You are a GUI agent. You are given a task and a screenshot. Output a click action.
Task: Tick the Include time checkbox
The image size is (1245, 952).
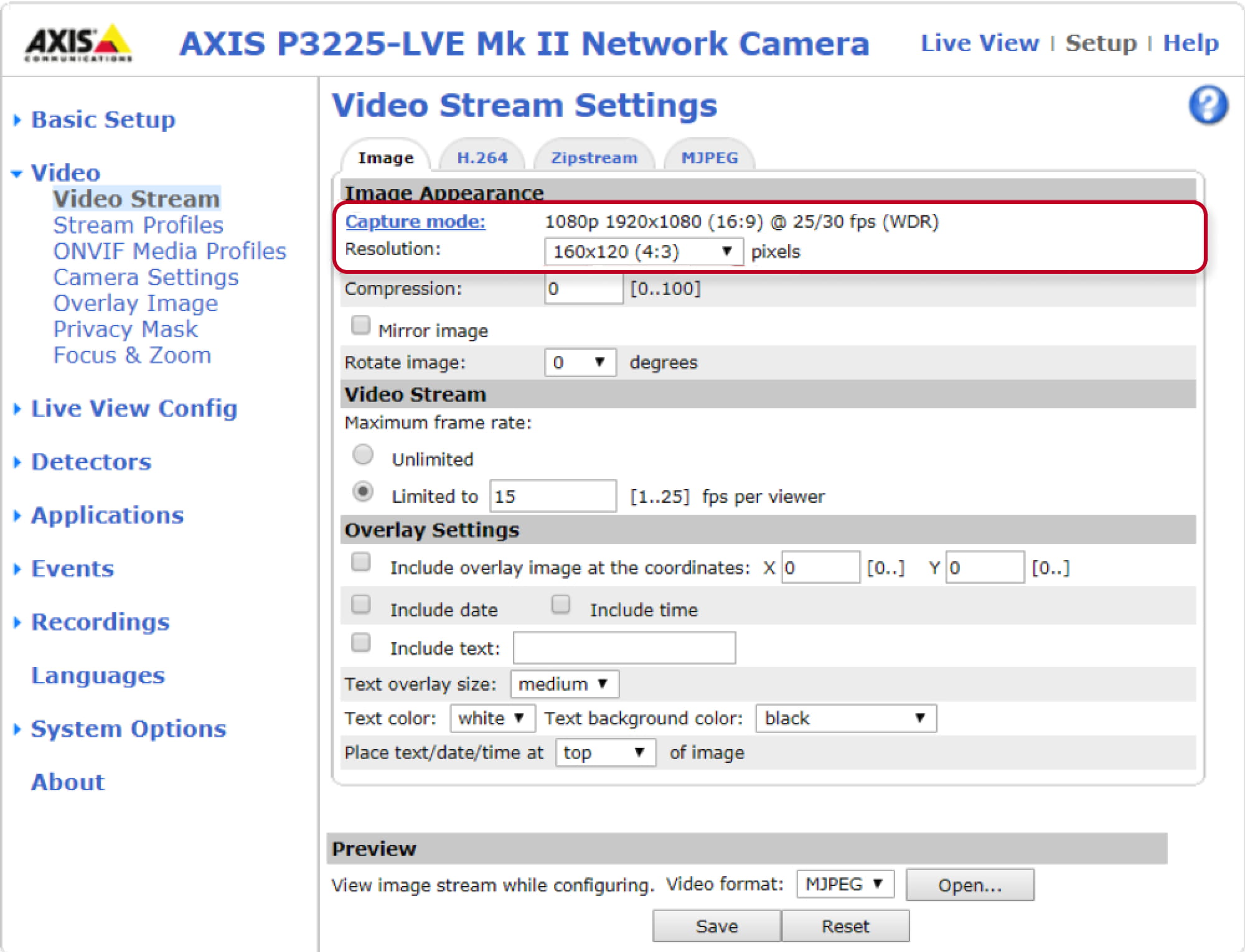[561, 604]
